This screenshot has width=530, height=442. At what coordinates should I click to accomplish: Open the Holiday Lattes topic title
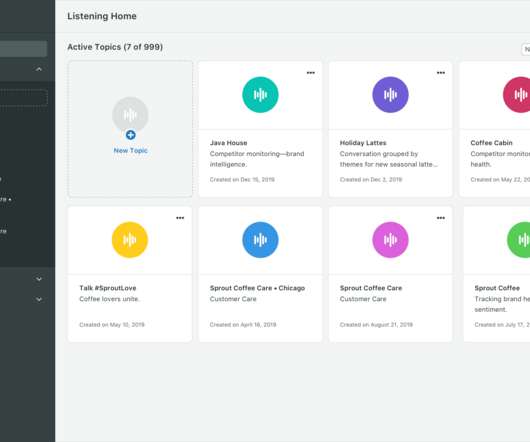point(363,143)
